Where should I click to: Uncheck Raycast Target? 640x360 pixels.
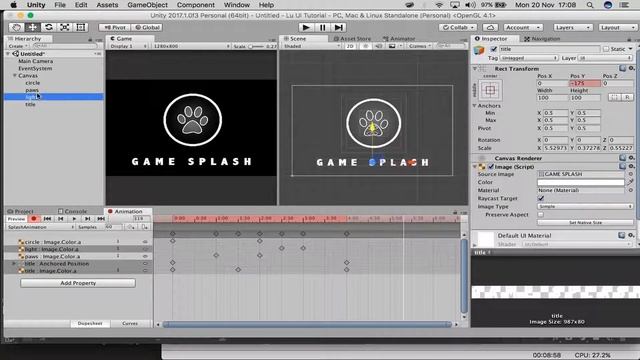coord(541,198)
